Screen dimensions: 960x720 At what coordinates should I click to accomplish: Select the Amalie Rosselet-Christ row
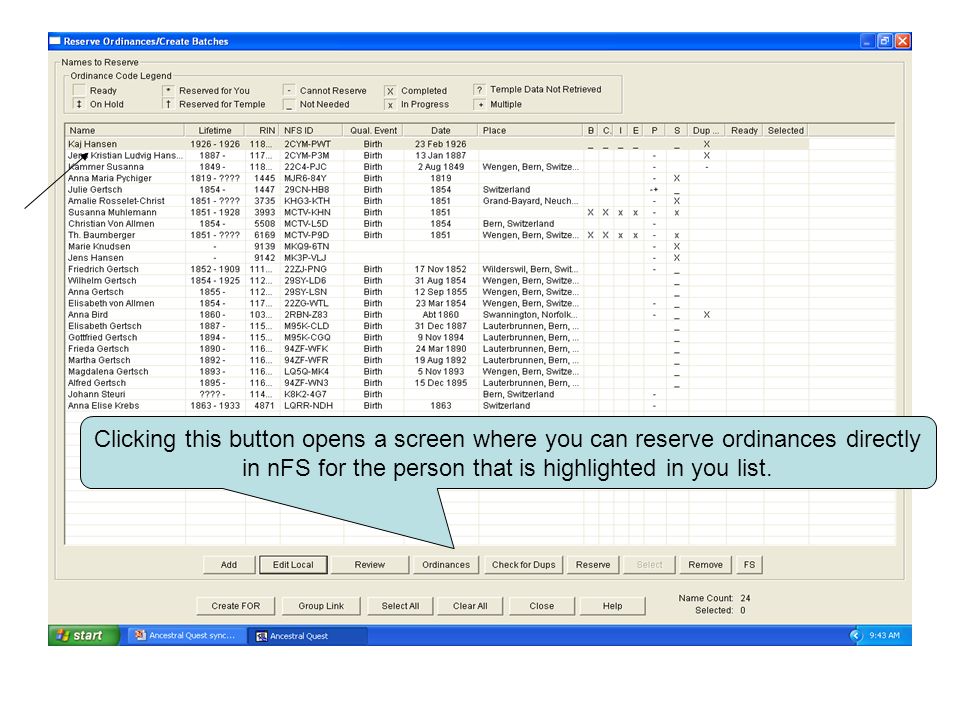(x=437, y=201)
